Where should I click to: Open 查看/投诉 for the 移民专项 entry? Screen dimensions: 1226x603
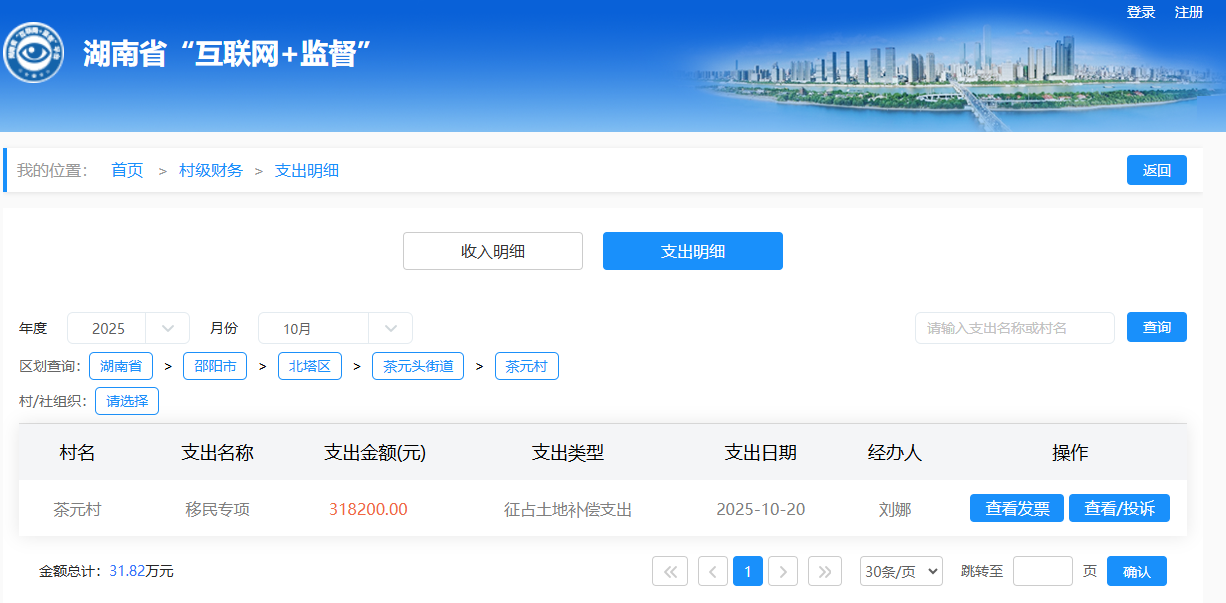click(x=1119, y=508)
